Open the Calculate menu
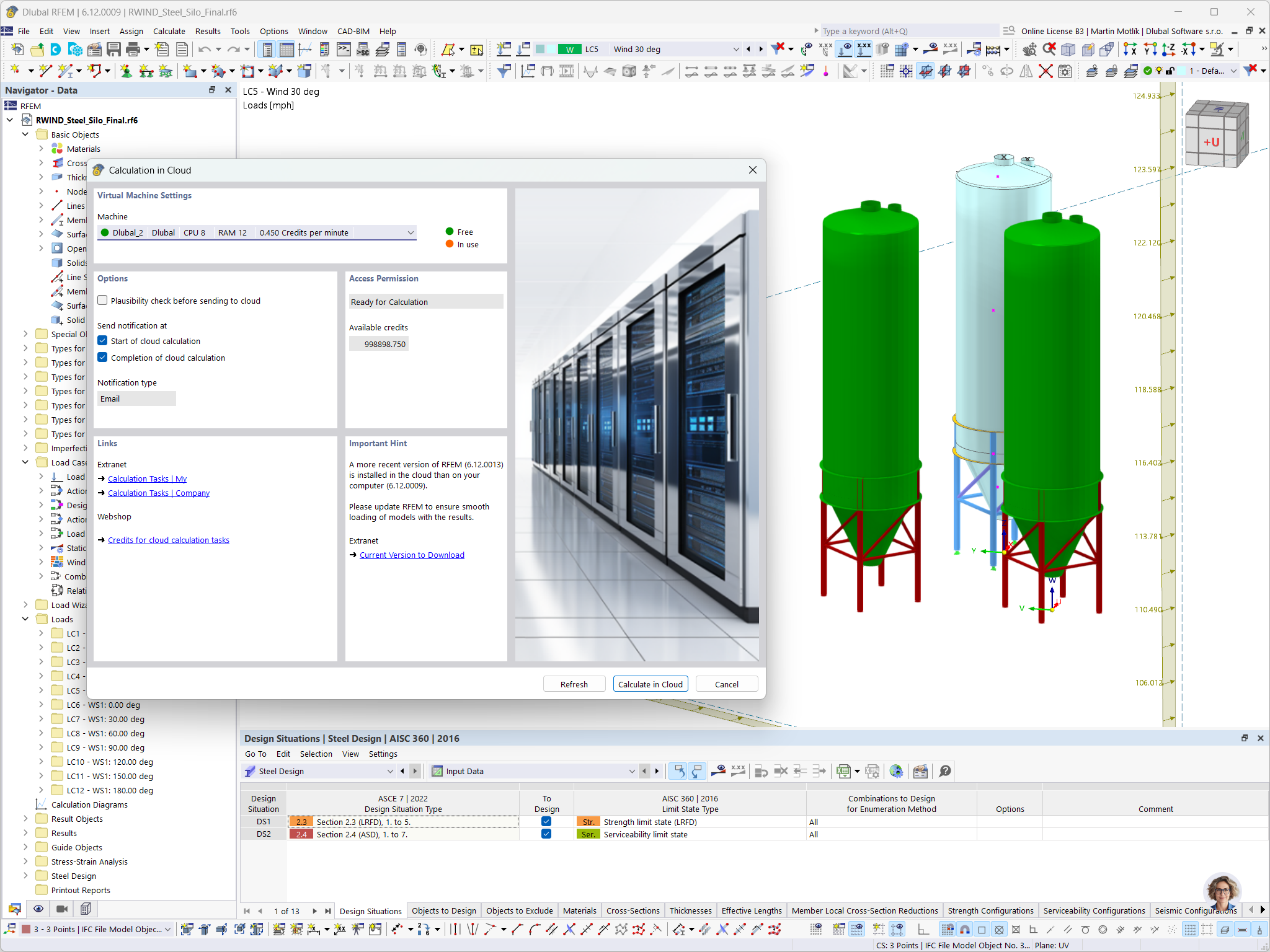Image resolution: width=1270 pixels, height=952 pixels. [169, 31]
